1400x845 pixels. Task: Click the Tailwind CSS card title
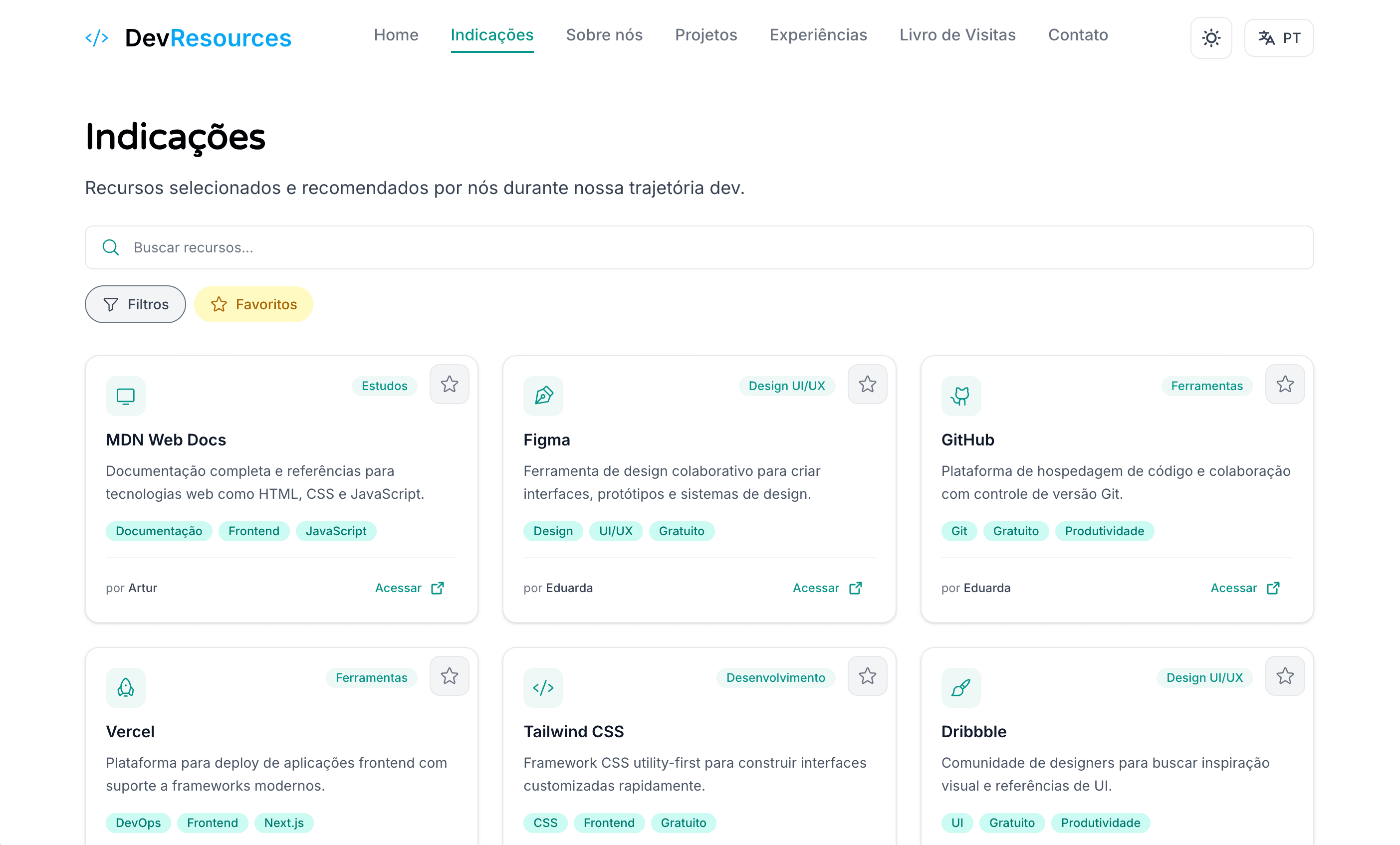[x=573, y=732]
